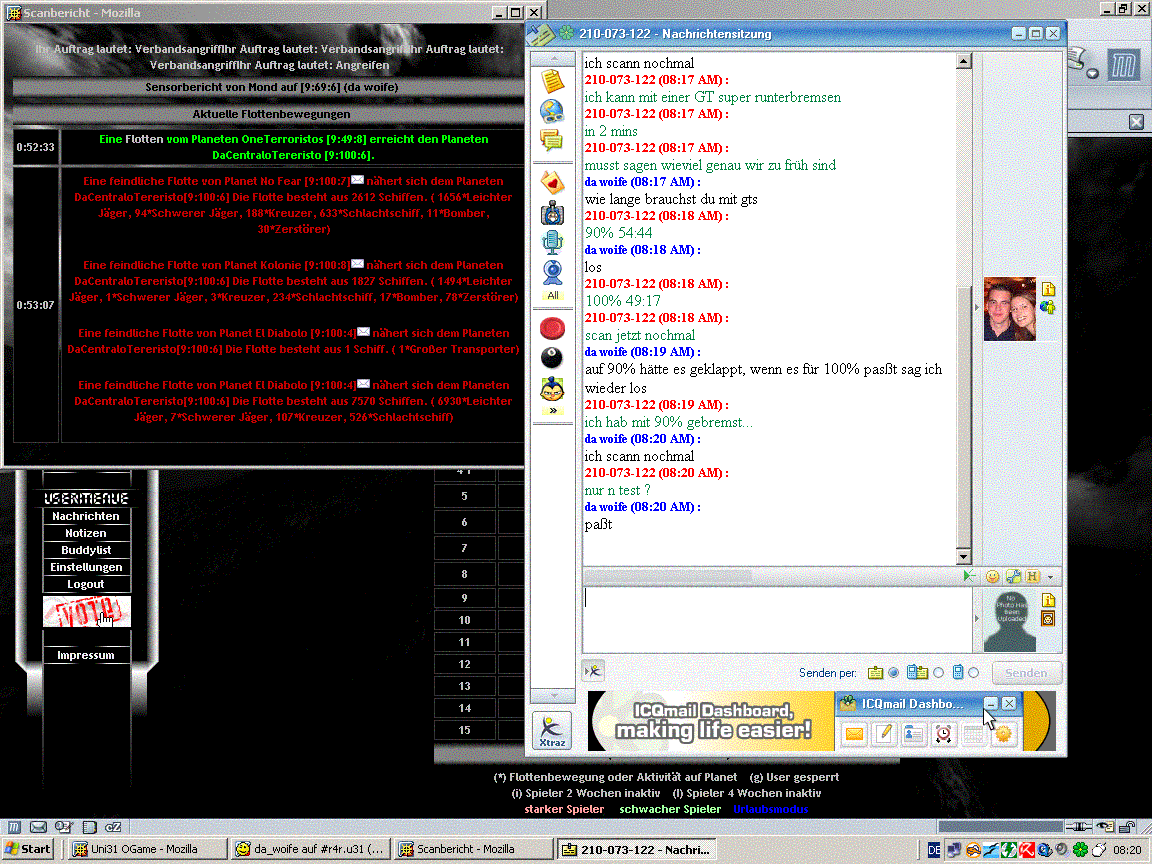Click the alarm clock icon in ICQmail Dashboard
Viewport: 1152px width, 864px height.
click(943, 733)
